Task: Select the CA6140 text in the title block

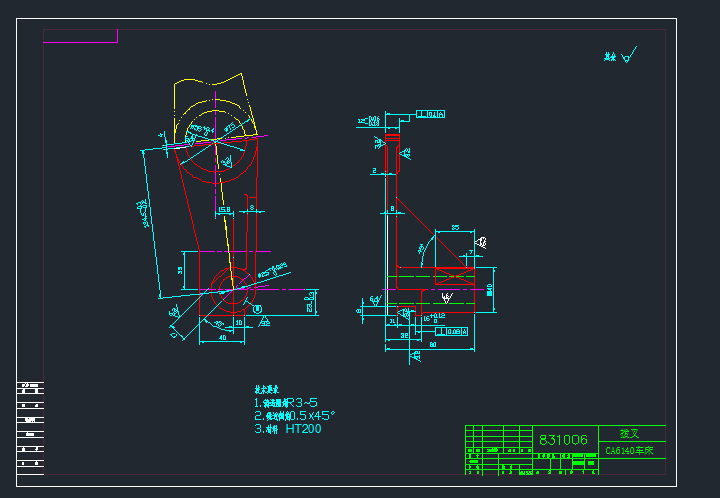Action: [629, 451]
